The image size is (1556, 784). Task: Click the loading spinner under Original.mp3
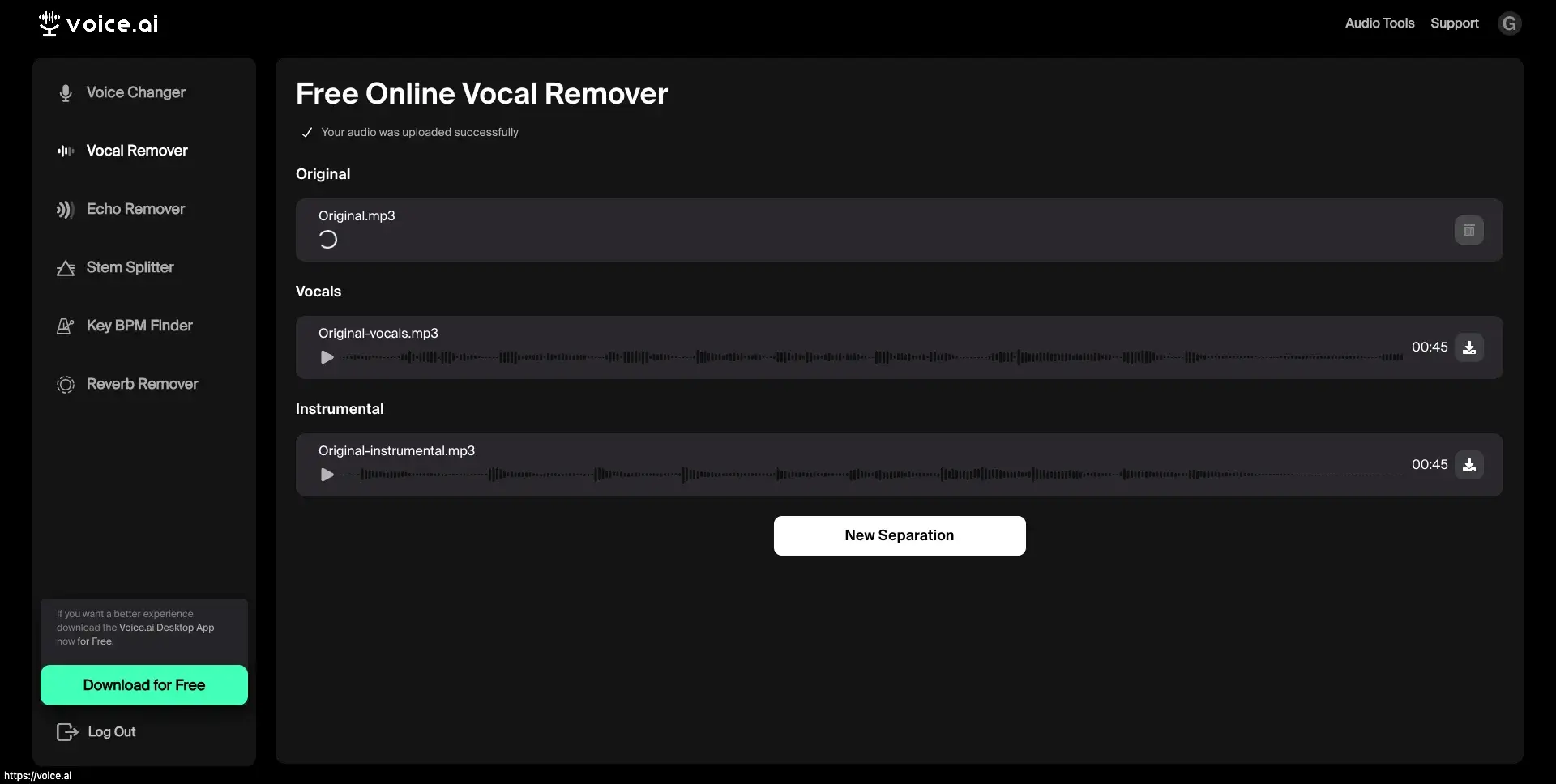tap(327, 240)
